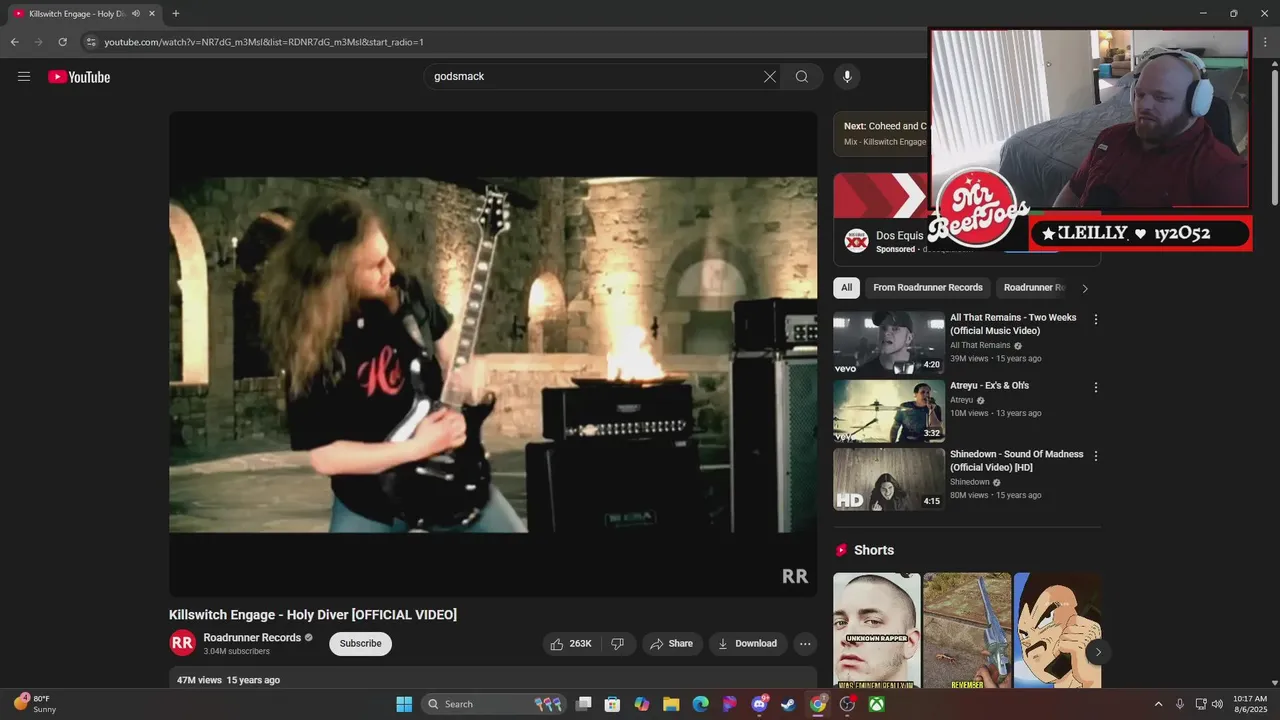Mute tab audio via the speaker icon
Screen dimensions: 1280x720
coord(136,14)
